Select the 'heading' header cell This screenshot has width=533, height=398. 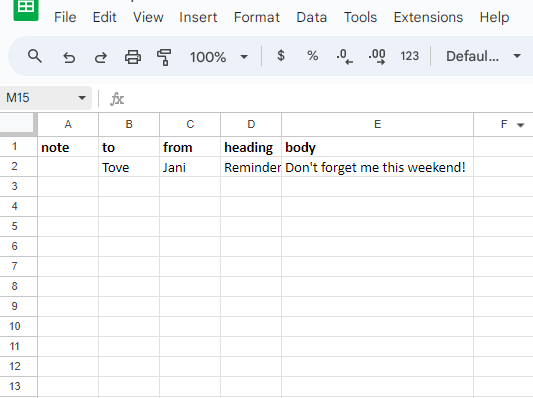pyautogui.click(x=251, y=147)
